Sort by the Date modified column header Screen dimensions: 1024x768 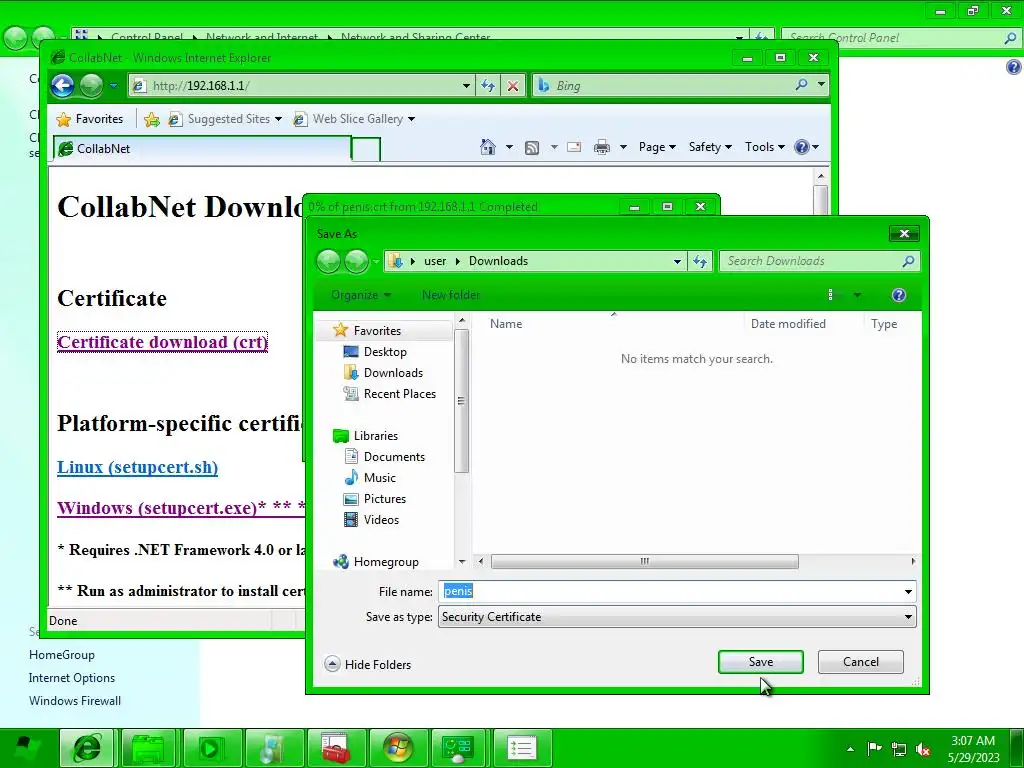tap(788, 323)
